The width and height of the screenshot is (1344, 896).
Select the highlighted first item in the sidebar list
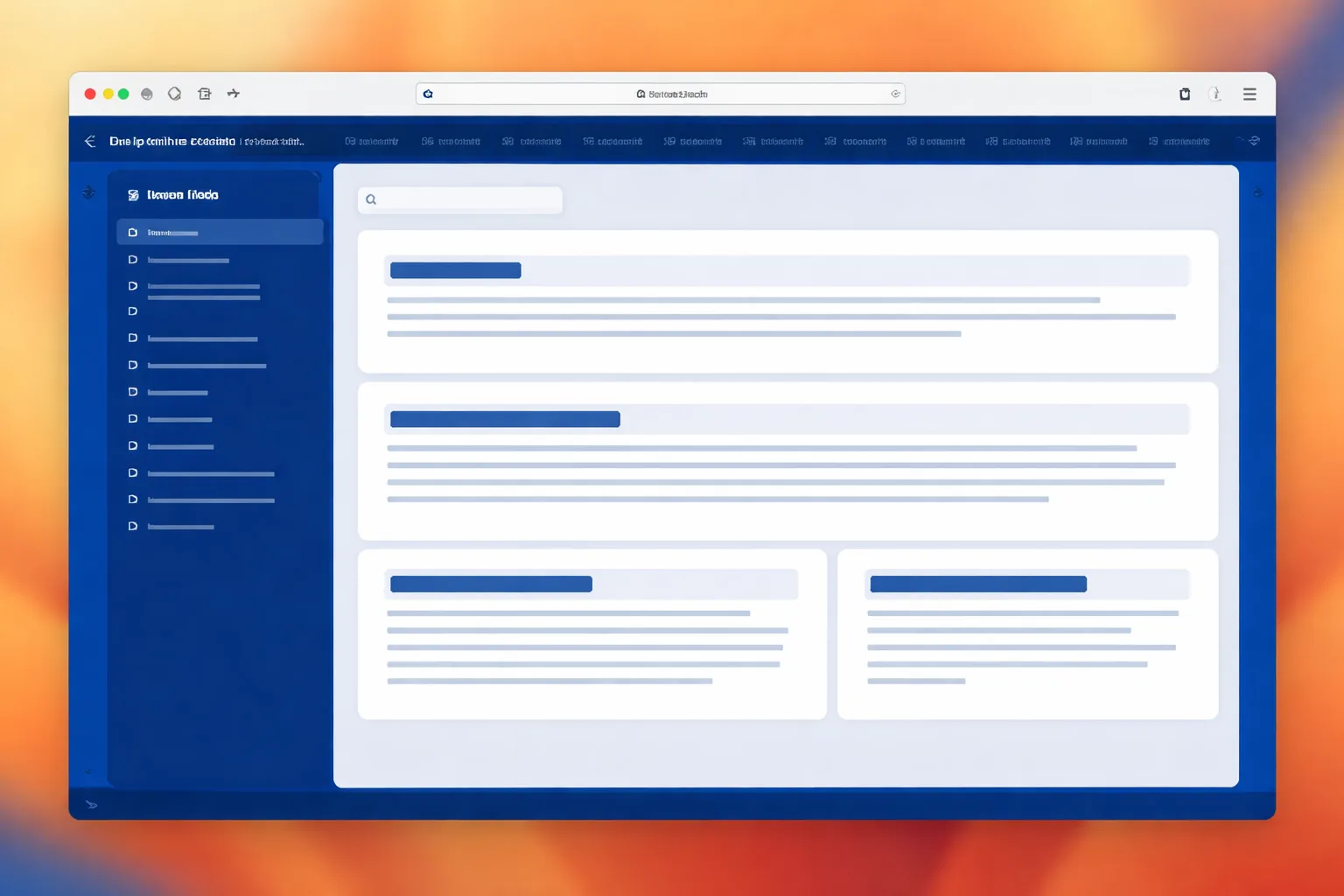220,232
